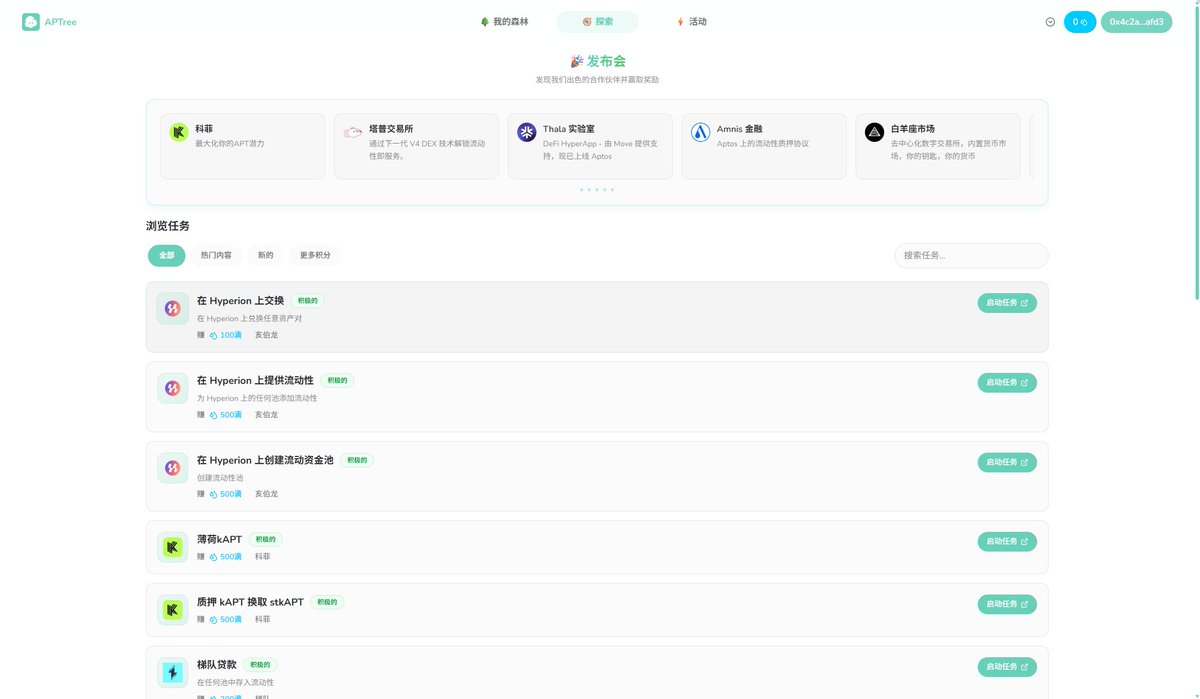Start the 梯队贷款 task

(1007, 667)
